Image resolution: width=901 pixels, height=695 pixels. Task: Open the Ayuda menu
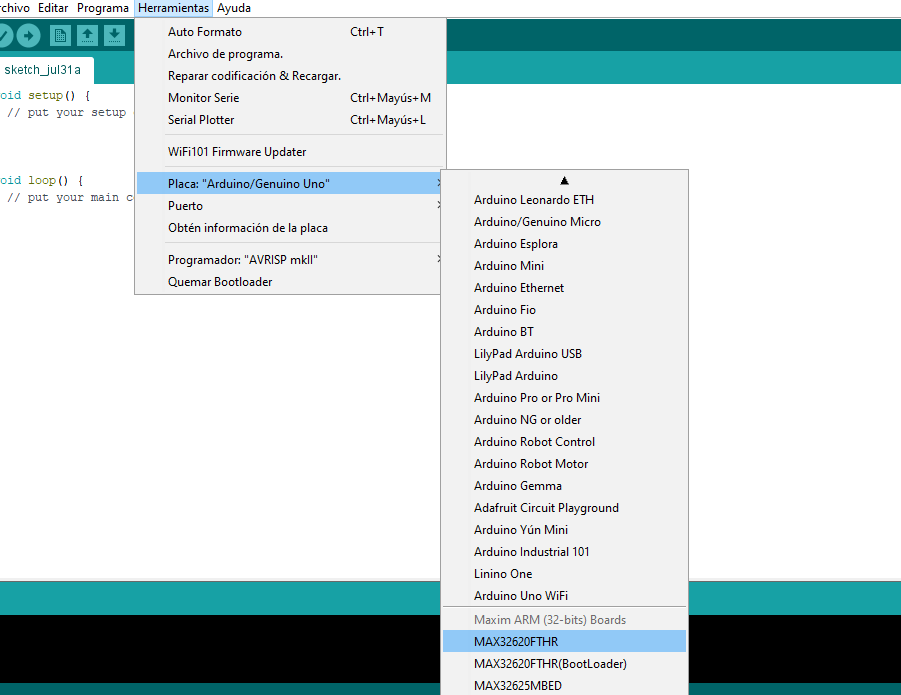[233, 8]
